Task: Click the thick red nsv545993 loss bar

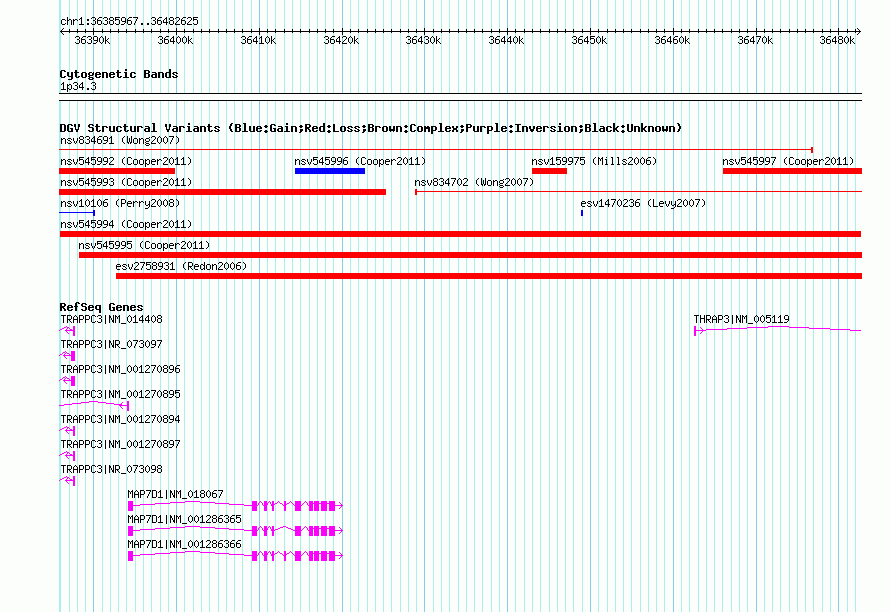Action: (222, 192)
